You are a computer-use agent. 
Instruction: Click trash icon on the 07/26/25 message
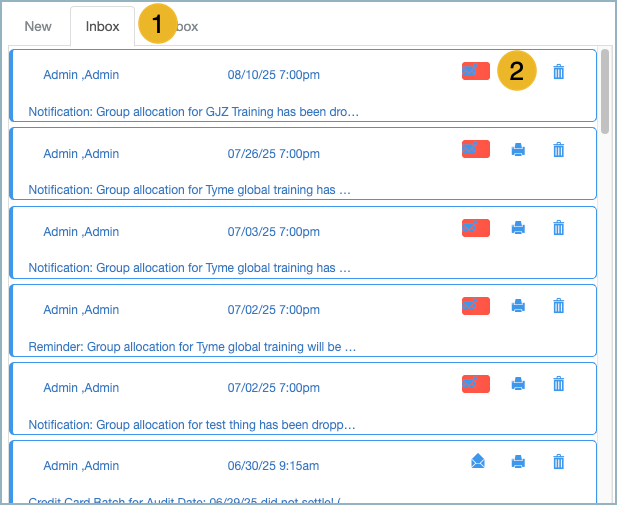click(559, 150)
